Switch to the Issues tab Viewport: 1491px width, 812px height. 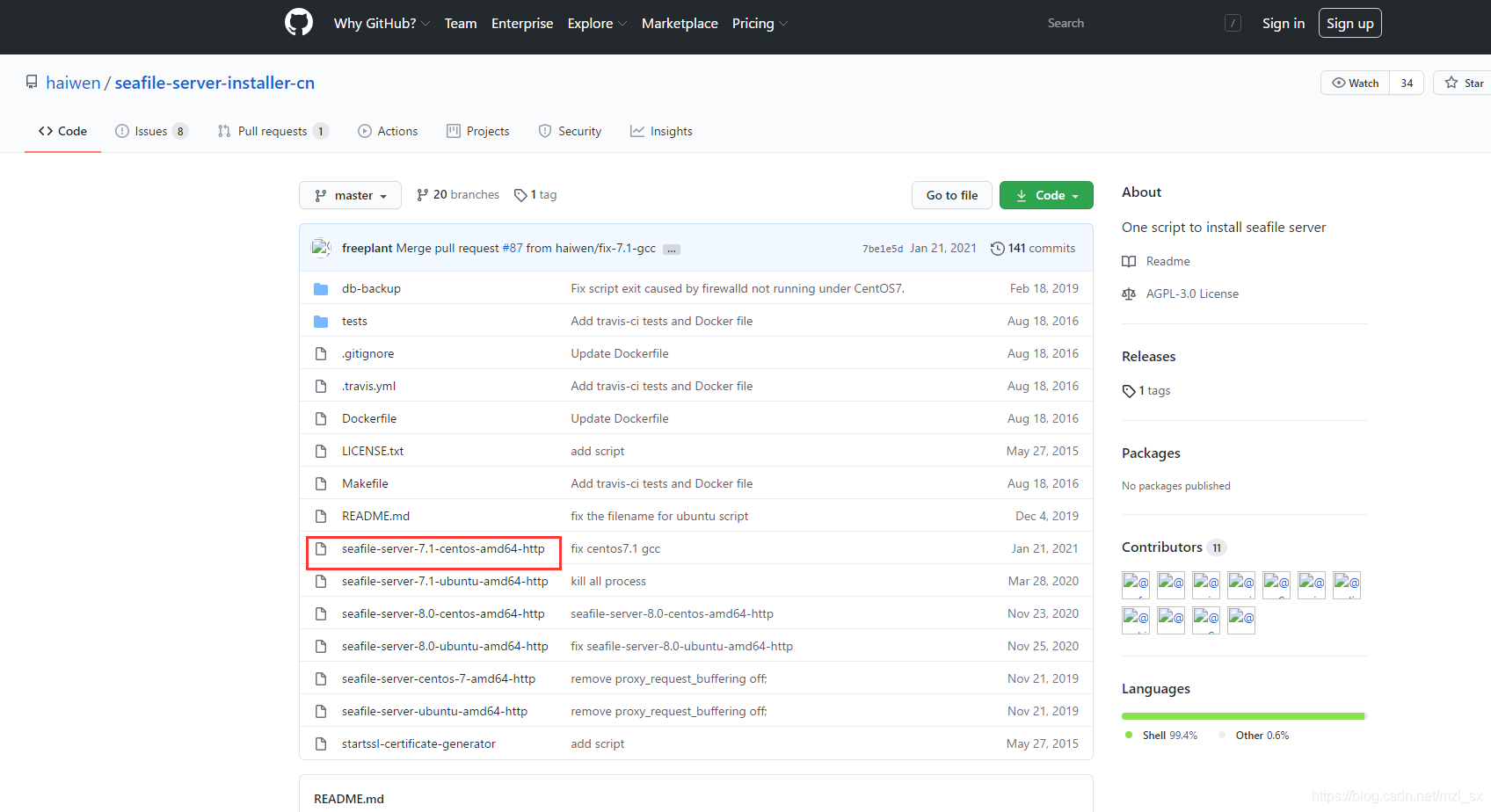pos(151,131)
